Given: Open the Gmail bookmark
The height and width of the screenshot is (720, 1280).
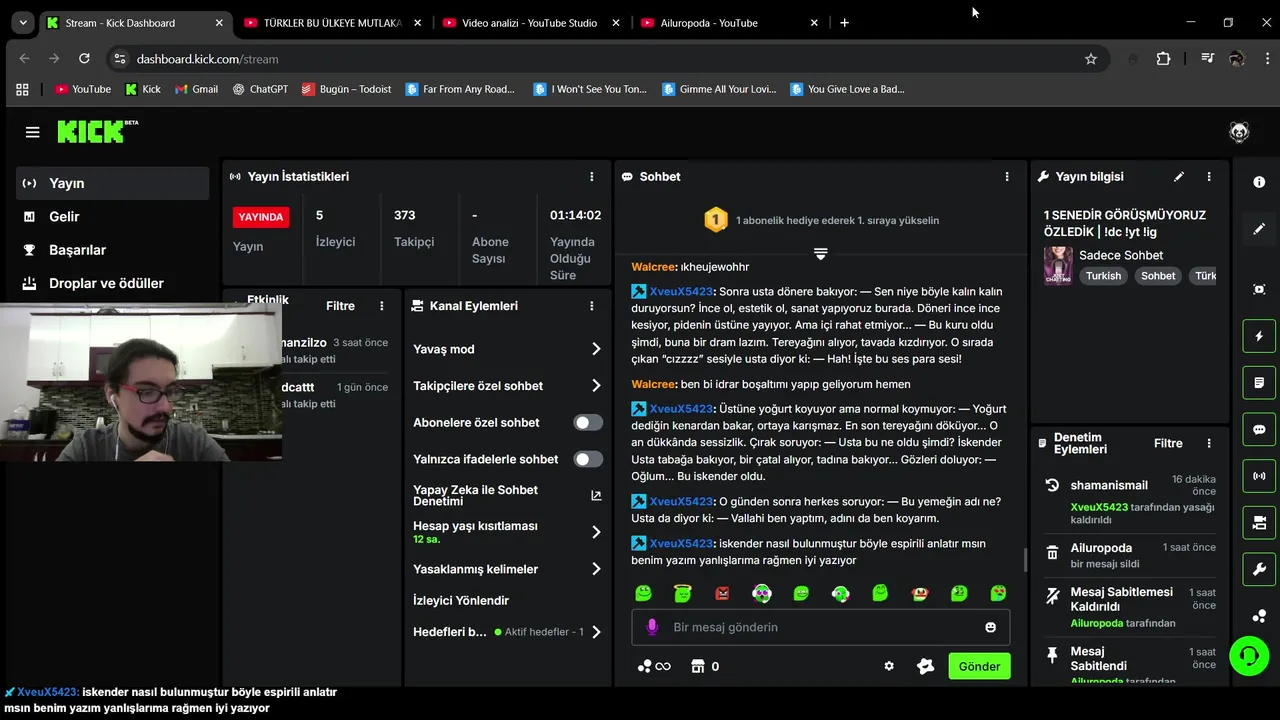Looking at the screenshot, I should (196, 89).
